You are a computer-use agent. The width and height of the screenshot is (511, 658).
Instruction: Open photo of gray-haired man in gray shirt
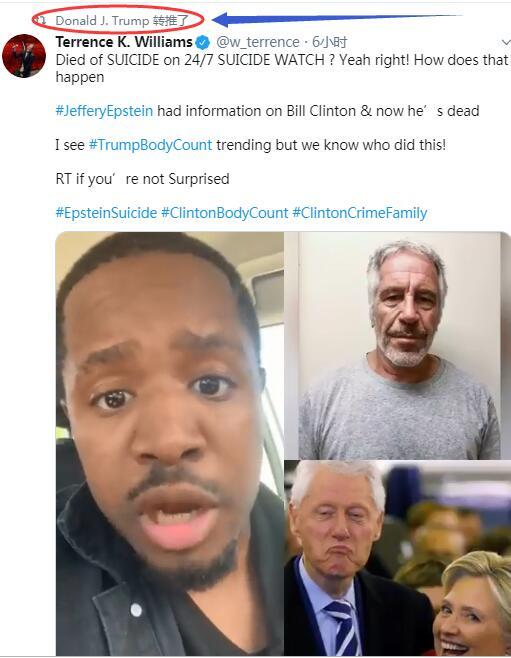click(397, 345)
